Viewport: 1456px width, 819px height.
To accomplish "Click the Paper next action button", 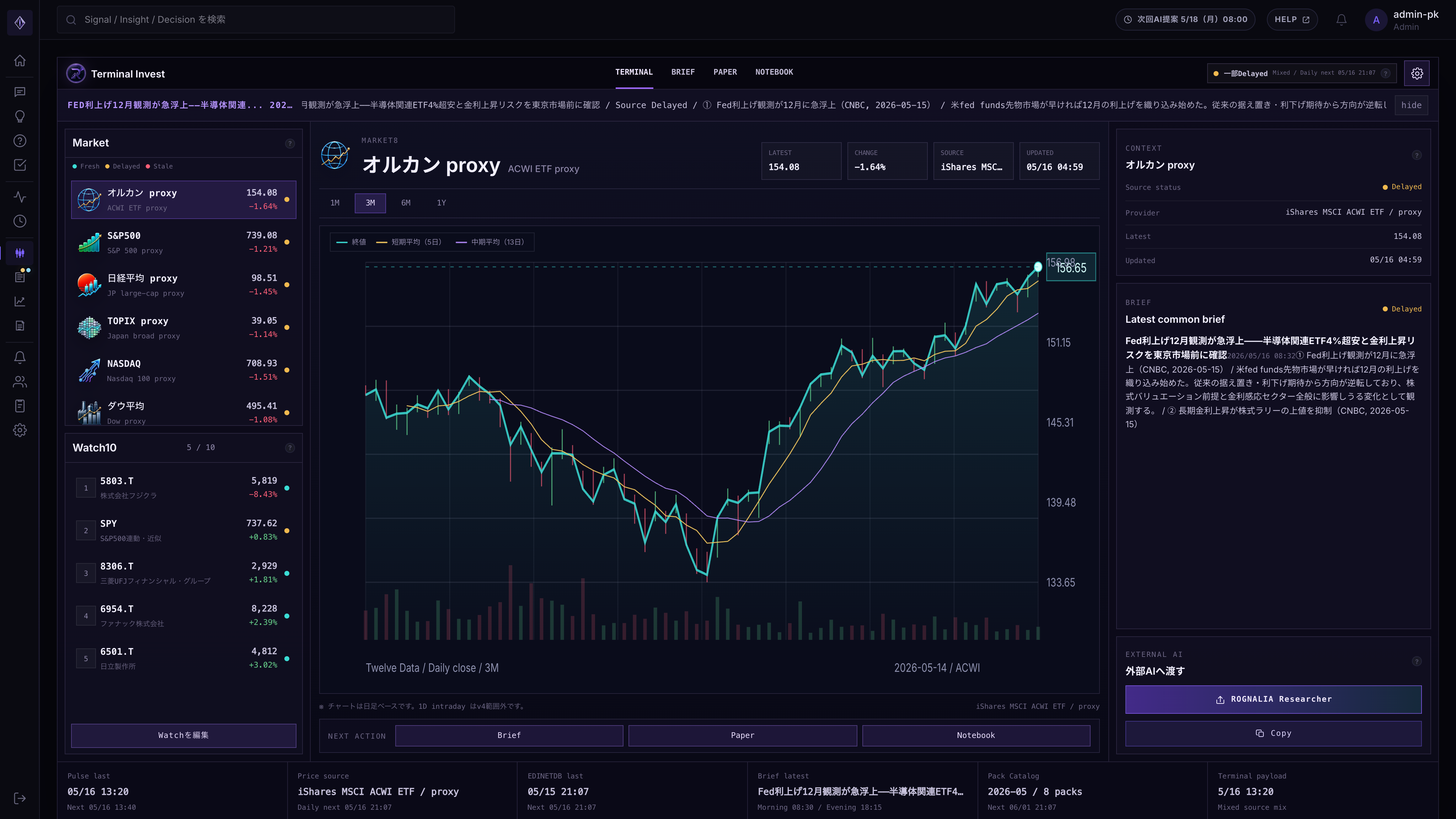I will pos(742,735).
